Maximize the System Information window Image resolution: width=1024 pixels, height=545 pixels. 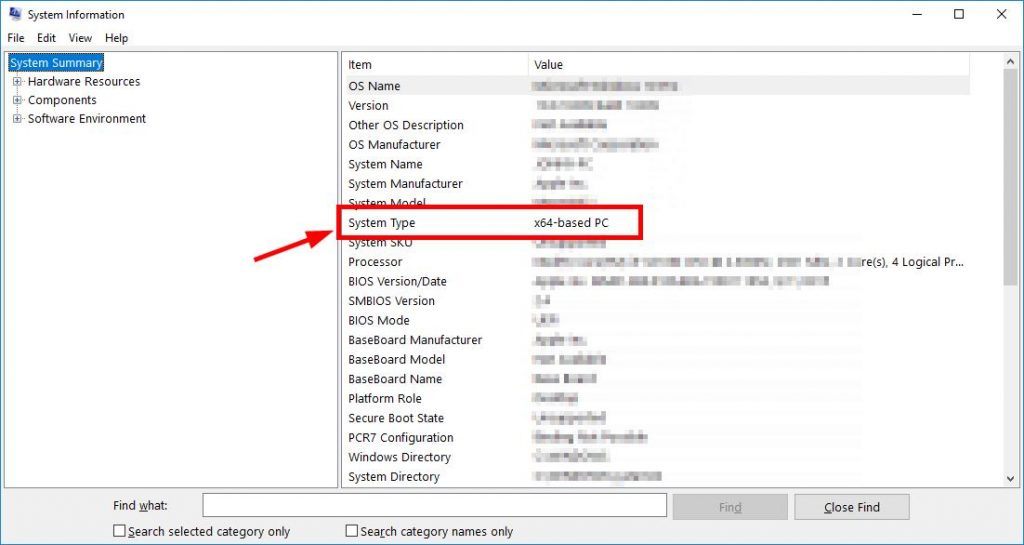point(959,14)
